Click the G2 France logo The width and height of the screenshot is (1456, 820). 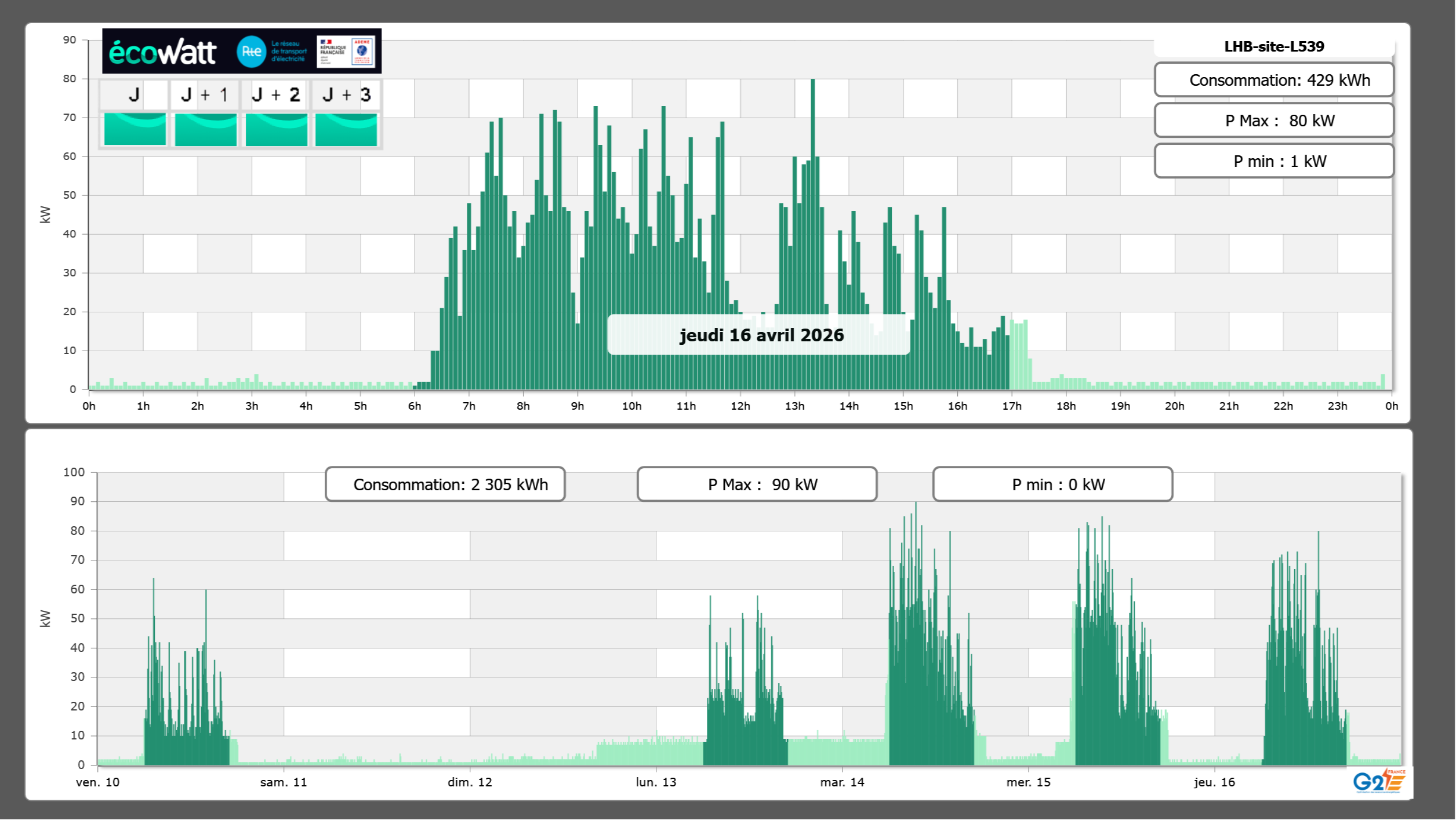(x=1379, y=781)
